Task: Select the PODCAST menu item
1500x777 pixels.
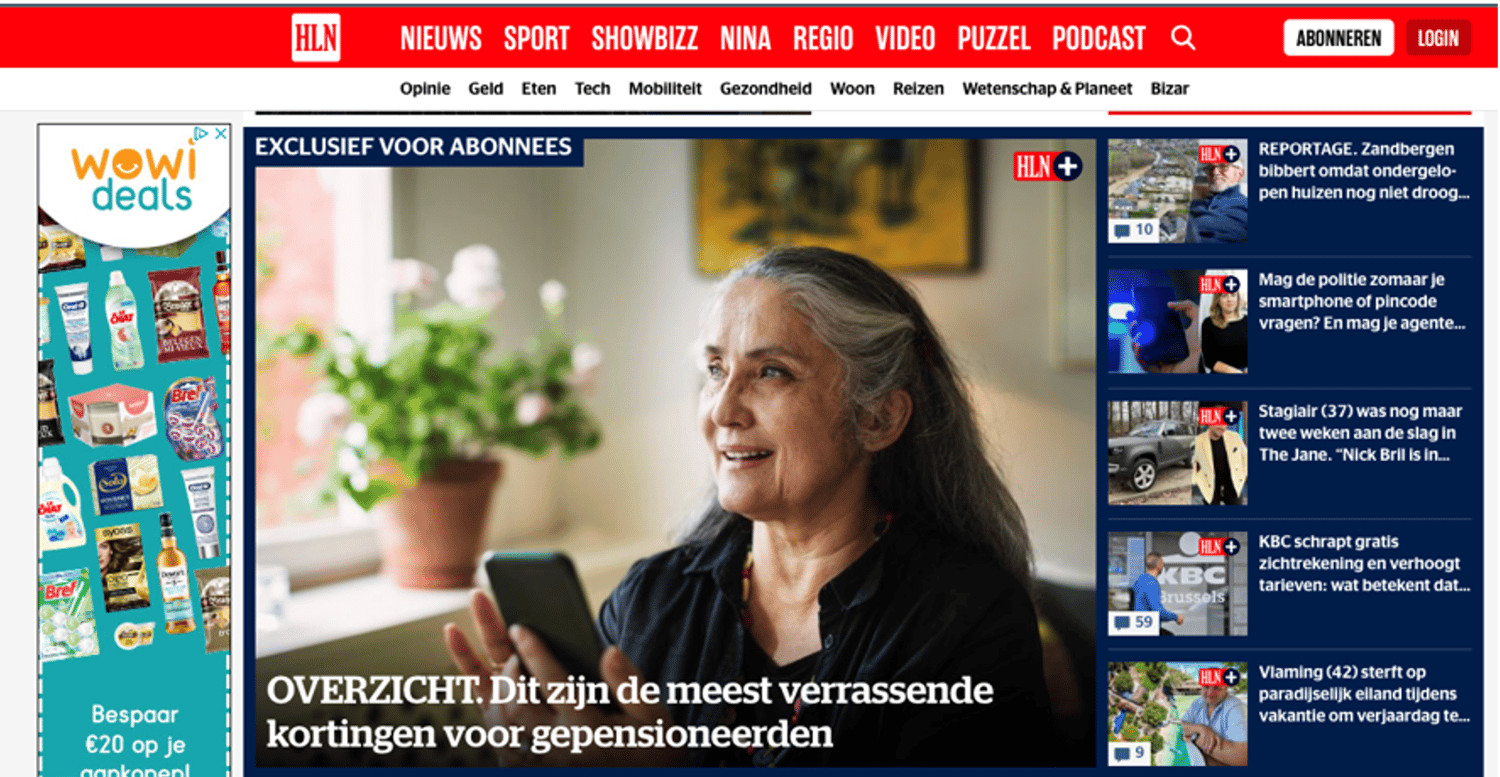Action: click(x=1098, y=39)
